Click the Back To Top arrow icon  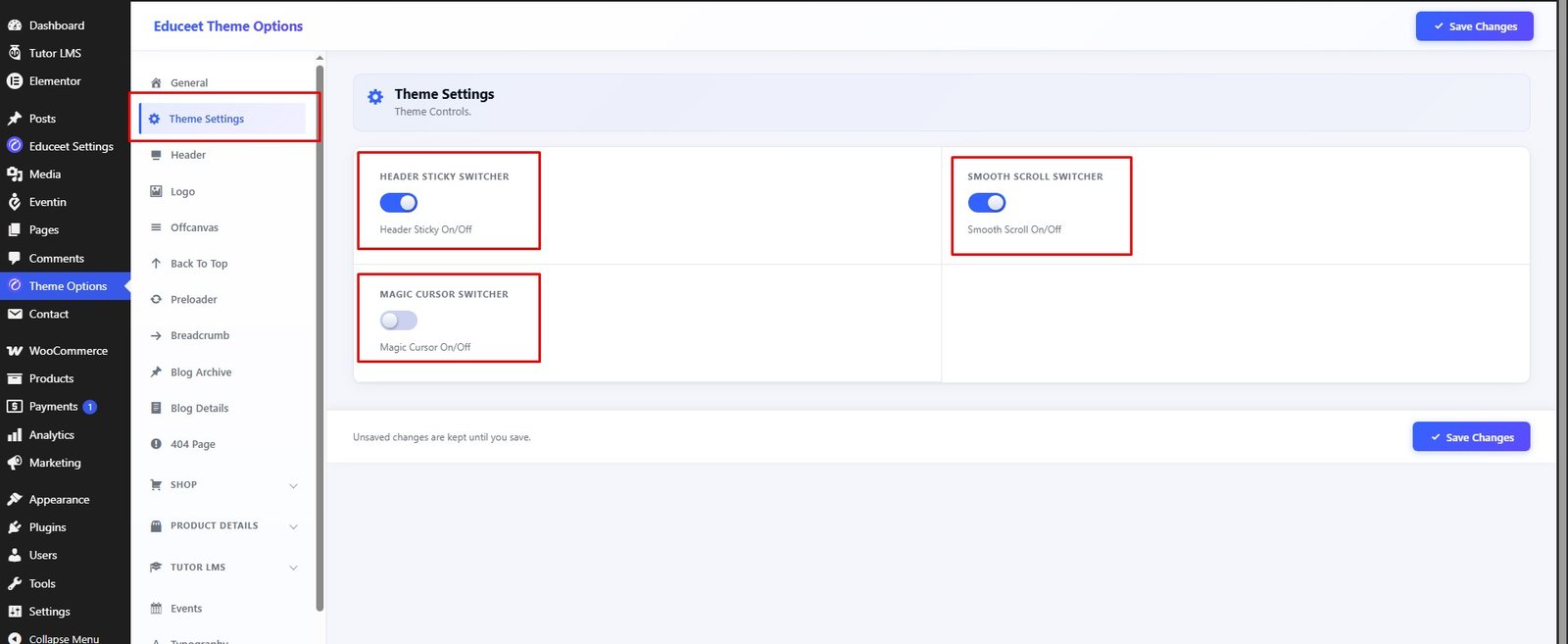[156, 264]
